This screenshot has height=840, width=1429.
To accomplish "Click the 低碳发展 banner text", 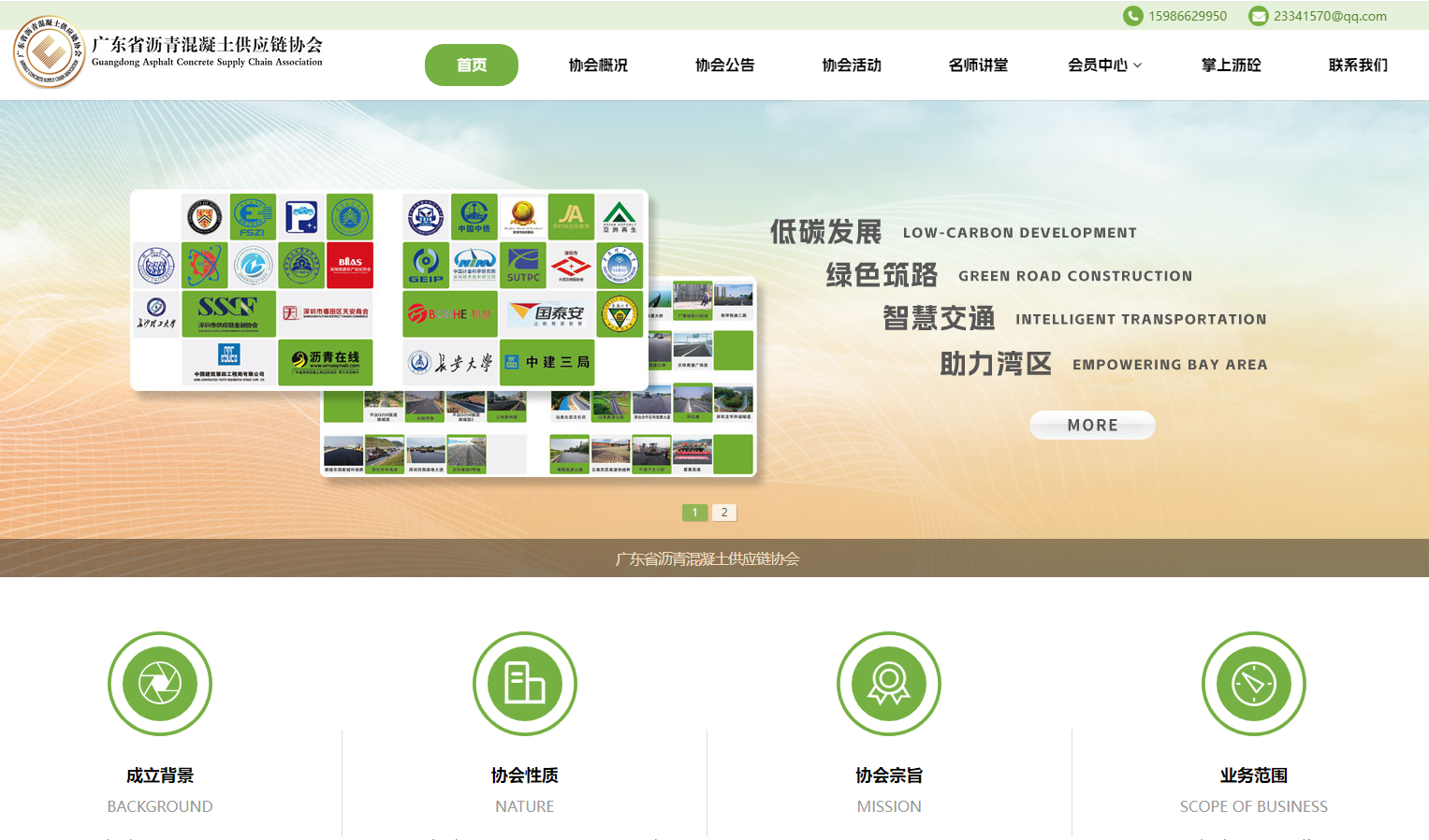I will 825,231.
